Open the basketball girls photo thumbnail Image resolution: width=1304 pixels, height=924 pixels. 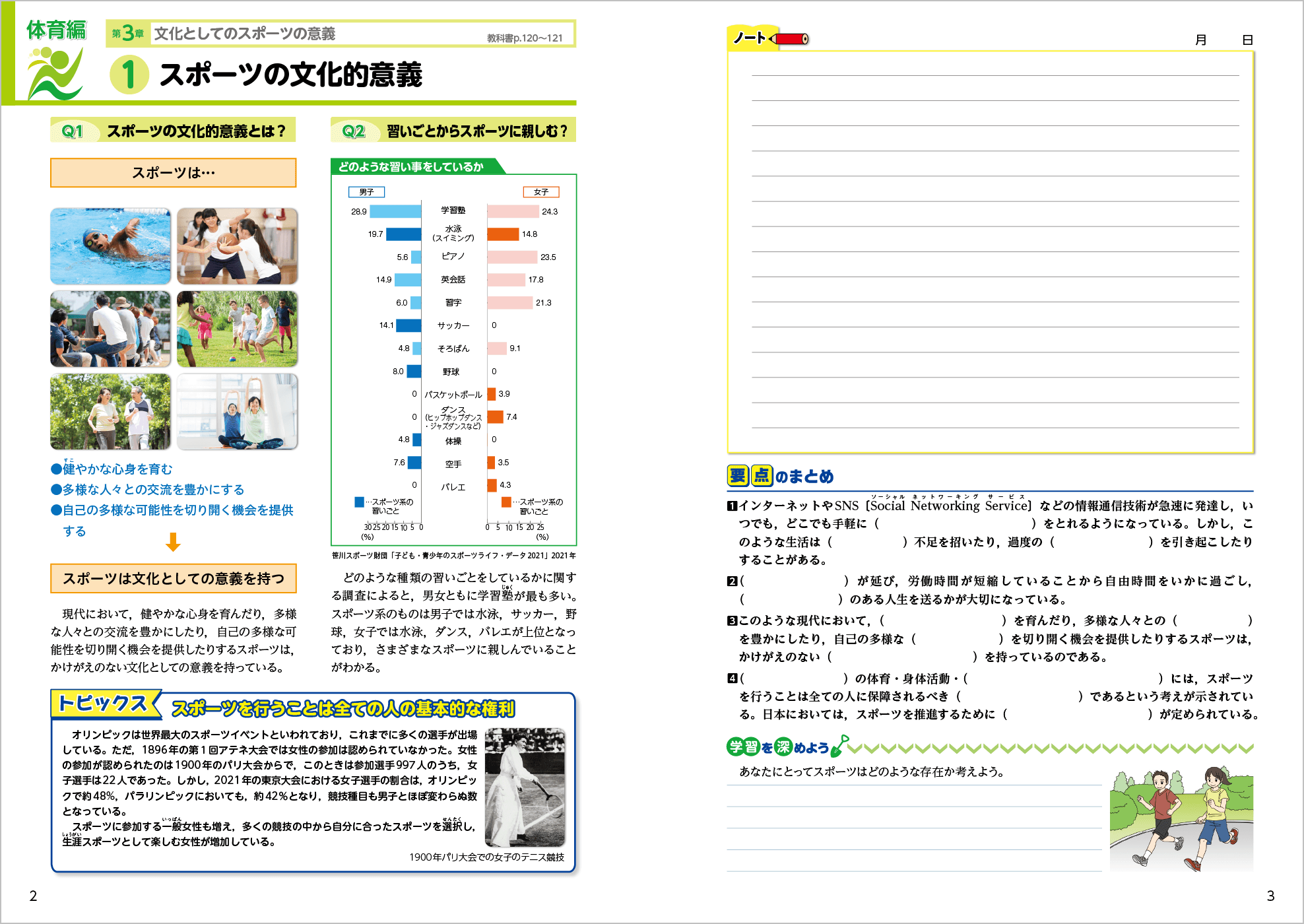[x=237, y=246]
